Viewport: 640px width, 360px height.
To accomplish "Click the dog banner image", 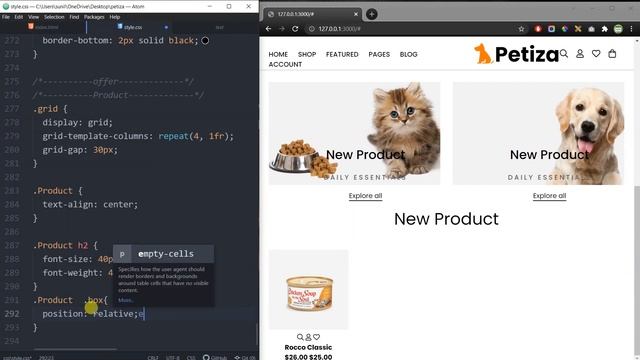I will pos(538,133).
